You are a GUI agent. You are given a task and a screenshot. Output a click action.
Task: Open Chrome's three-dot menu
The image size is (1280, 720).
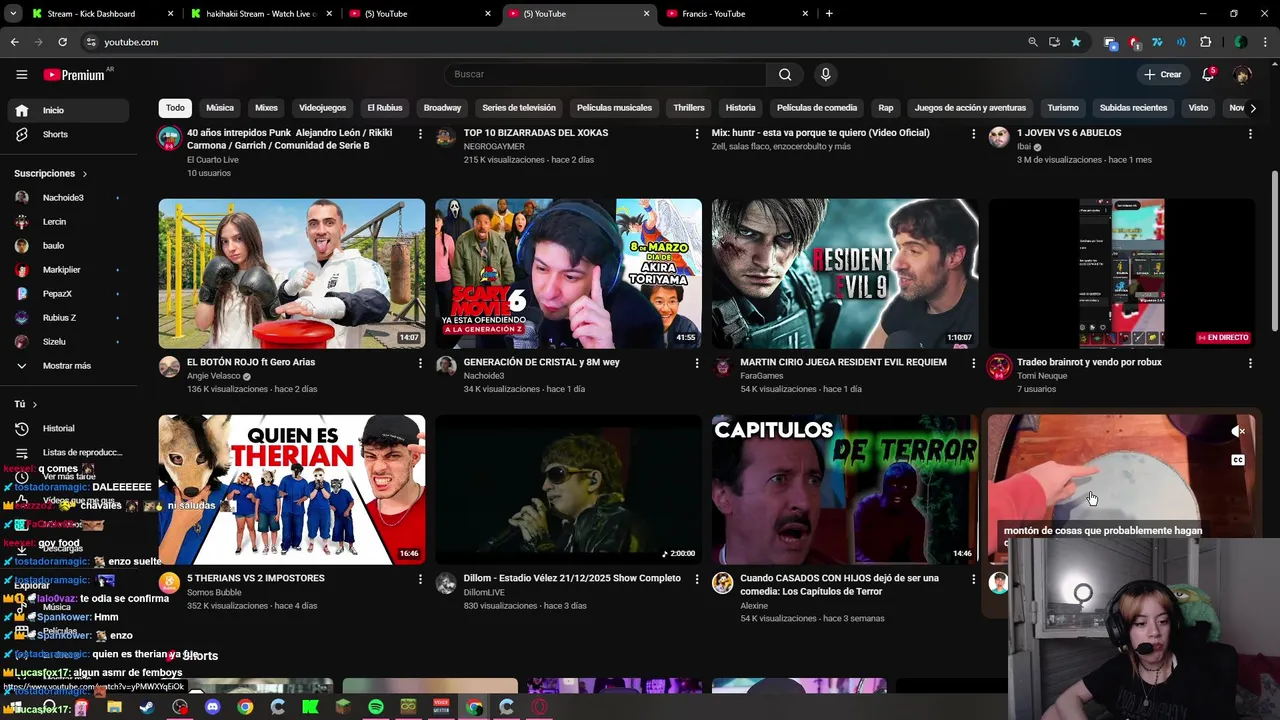coord(1265,42)
